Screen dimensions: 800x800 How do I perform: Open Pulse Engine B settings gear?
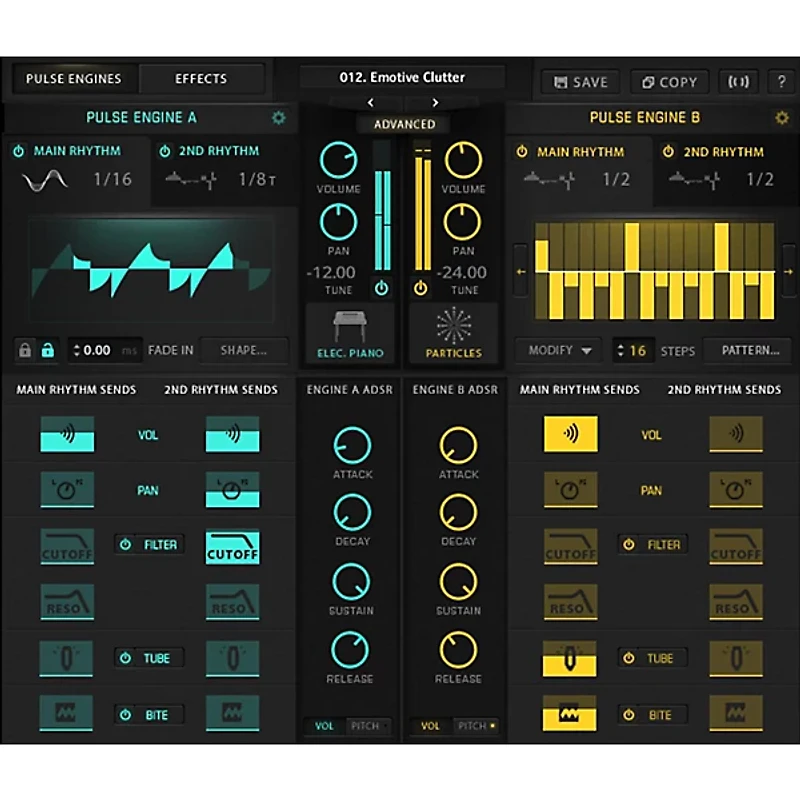pyautogui.click(x=783, y=117)
